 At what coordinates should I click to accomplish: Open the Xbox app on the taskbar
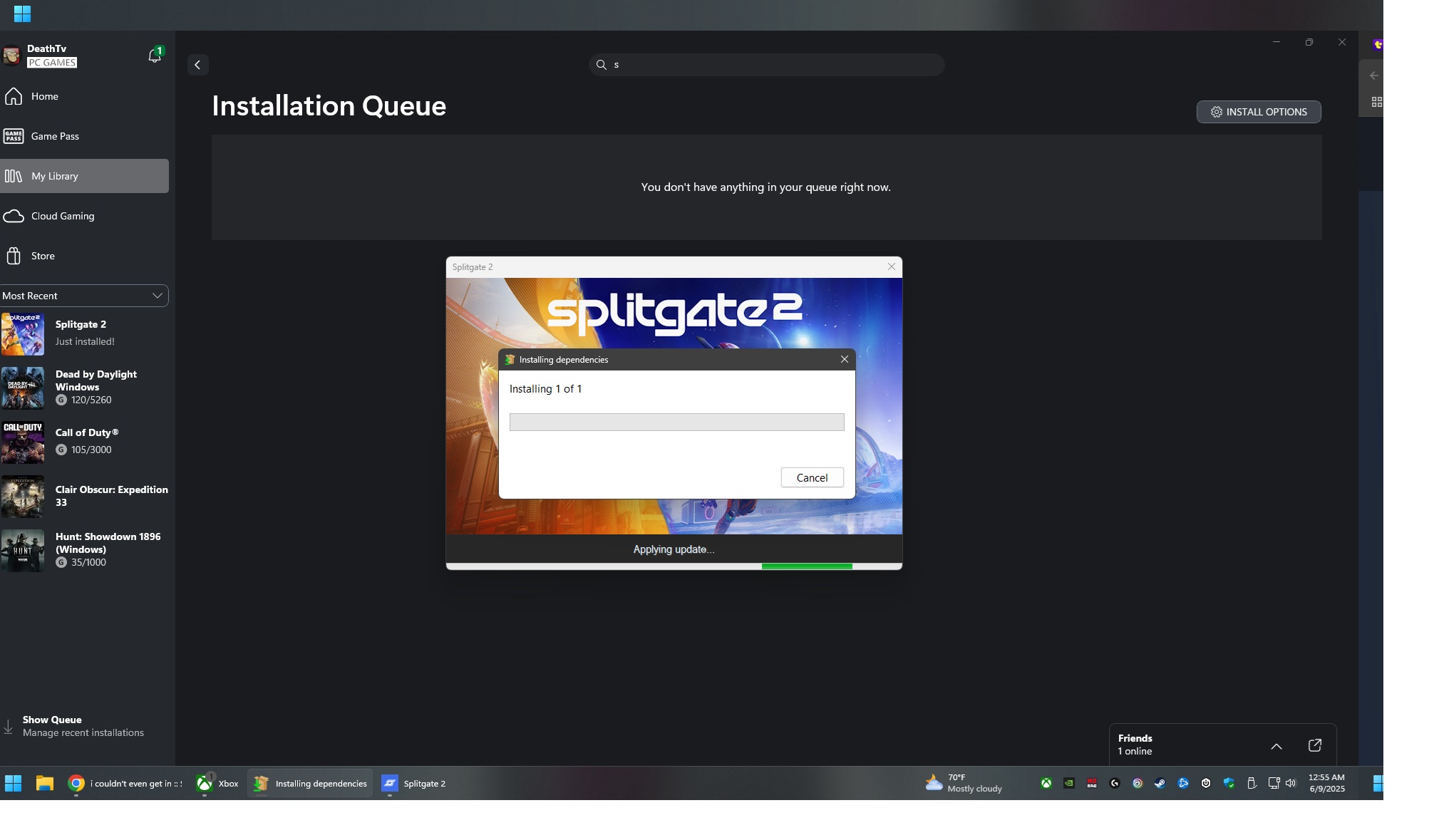218,784
